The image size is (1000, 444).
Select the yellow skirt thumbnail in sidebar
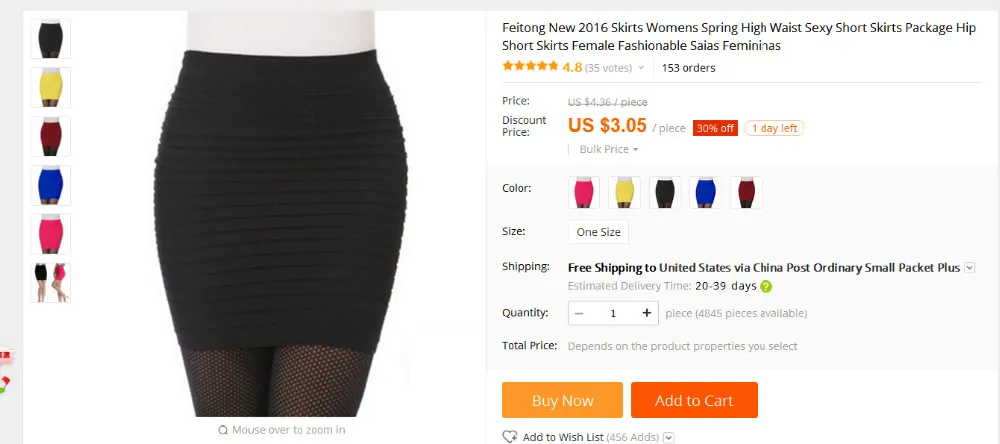[x=50, y=87]
